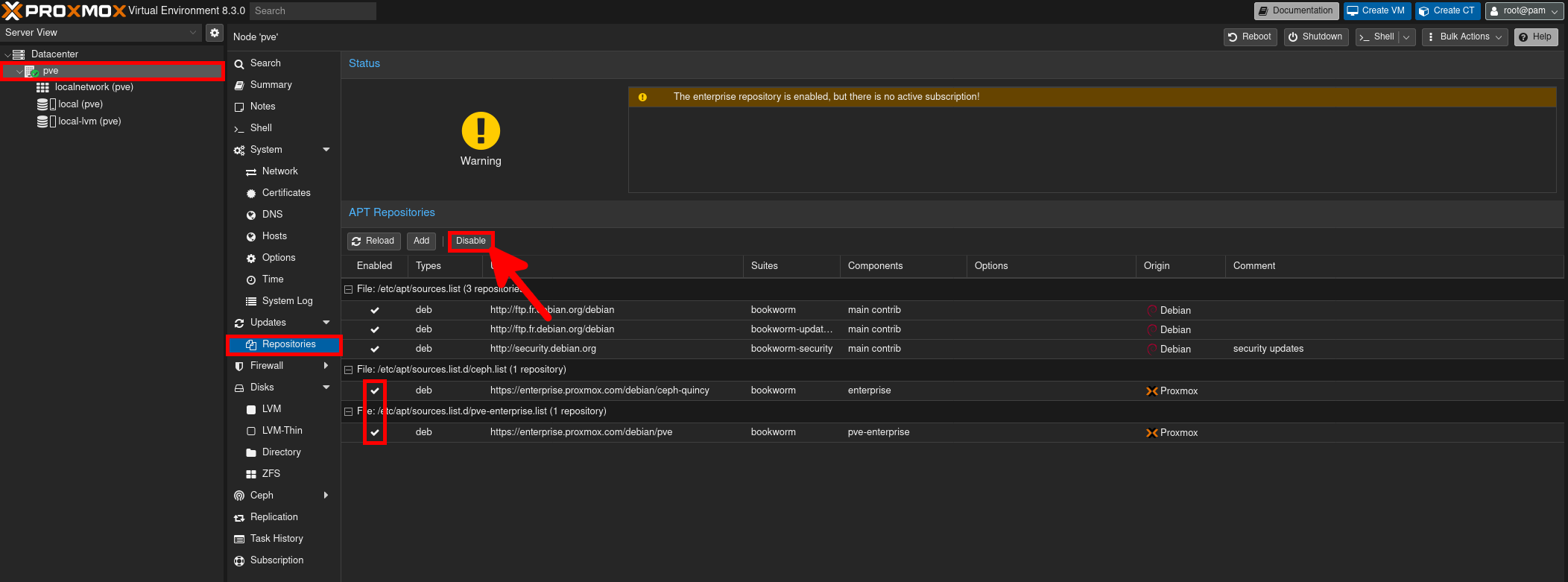Click the Replication arrows icon
The height and width of the screenshot is (582, 1568).
tap(239, 517)
